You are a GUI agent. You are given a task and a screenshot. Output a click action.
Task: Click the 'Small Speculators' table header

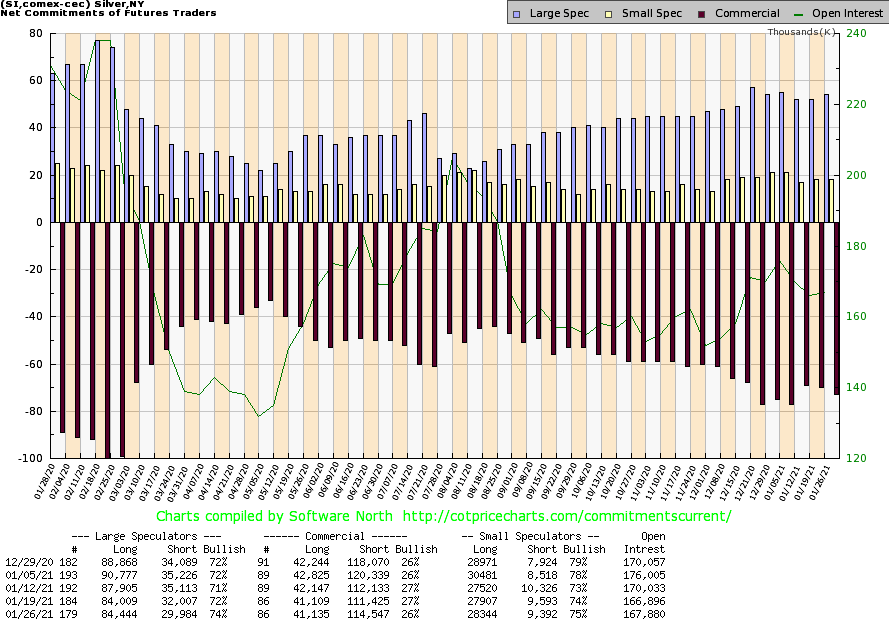(x=532, y=536)
